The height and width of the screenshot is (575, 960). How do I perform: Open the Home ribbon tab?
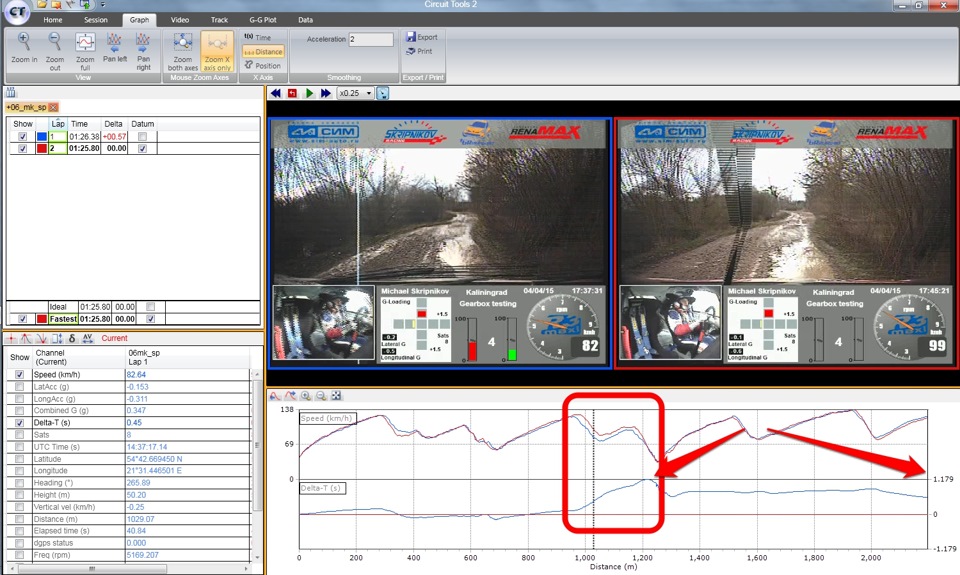53,20
